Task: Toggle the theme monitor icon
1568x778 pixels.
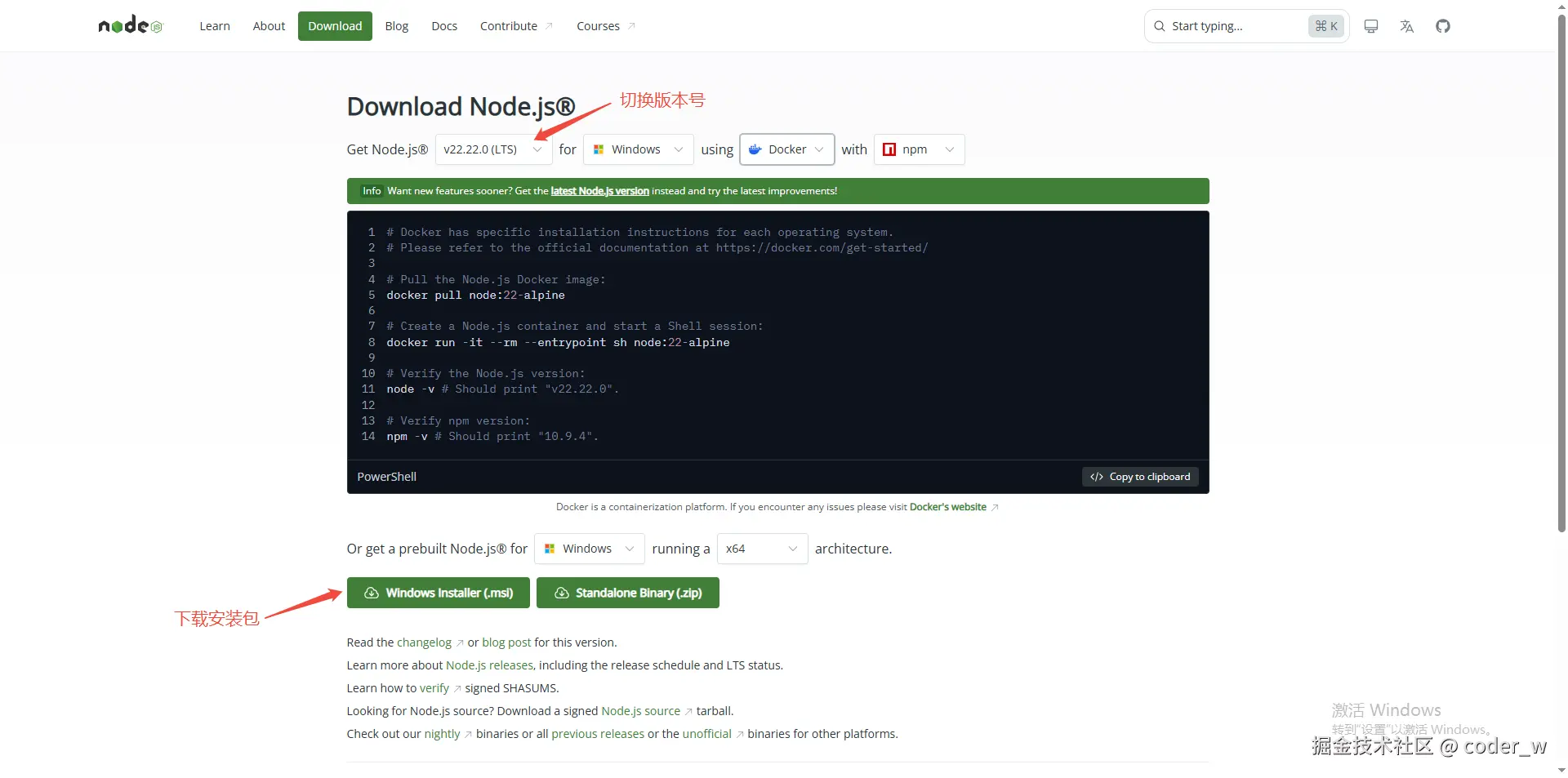Action: (1371, 26)
